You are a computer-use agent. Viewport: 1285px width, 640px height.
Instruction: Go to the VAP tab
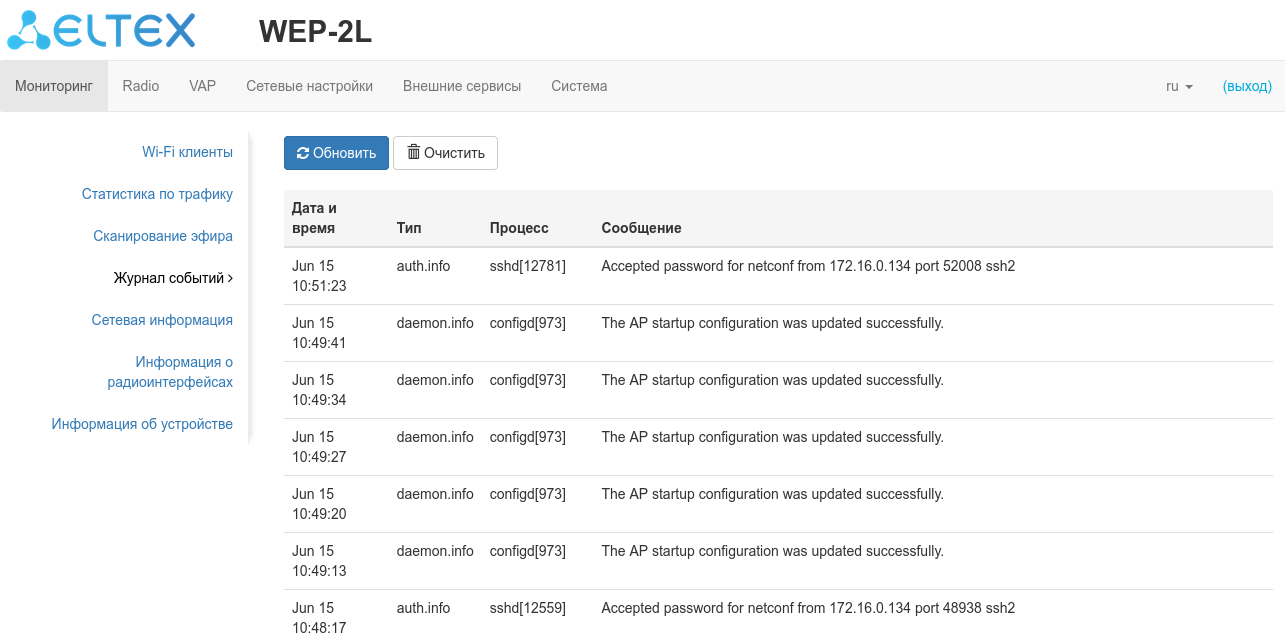202,86
